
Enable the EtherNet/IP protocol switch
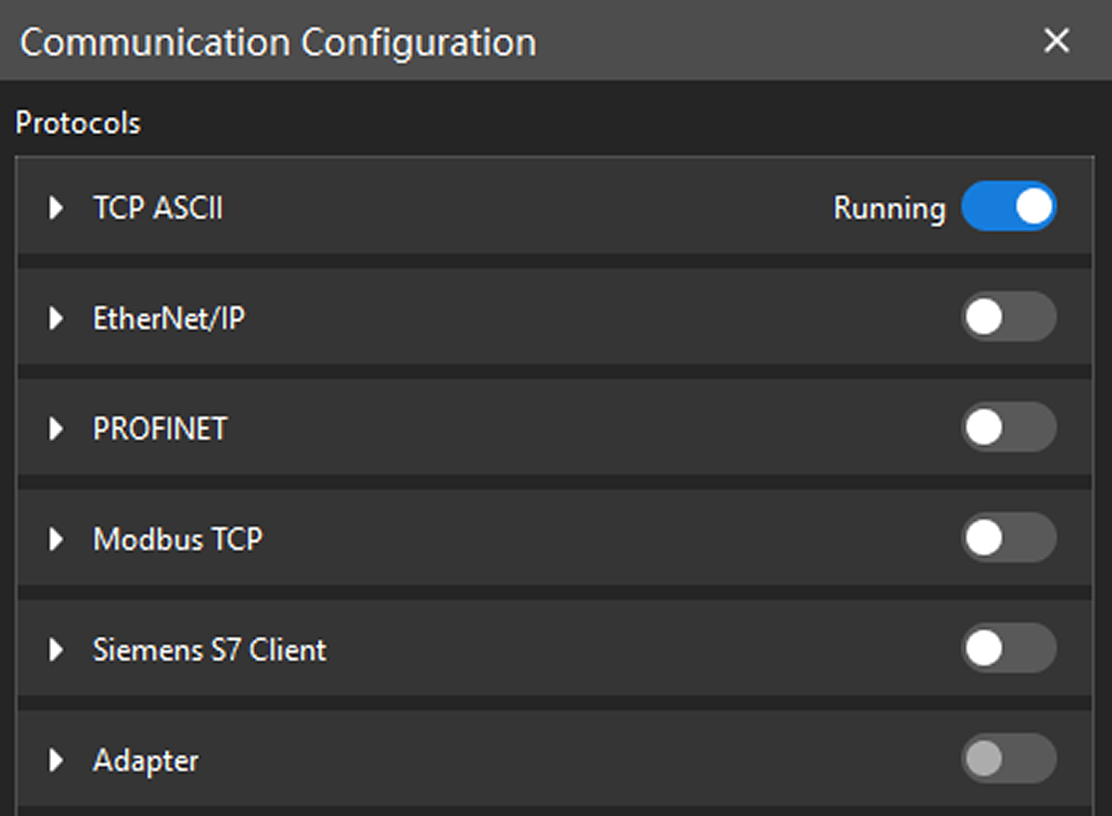[1008, 318]
